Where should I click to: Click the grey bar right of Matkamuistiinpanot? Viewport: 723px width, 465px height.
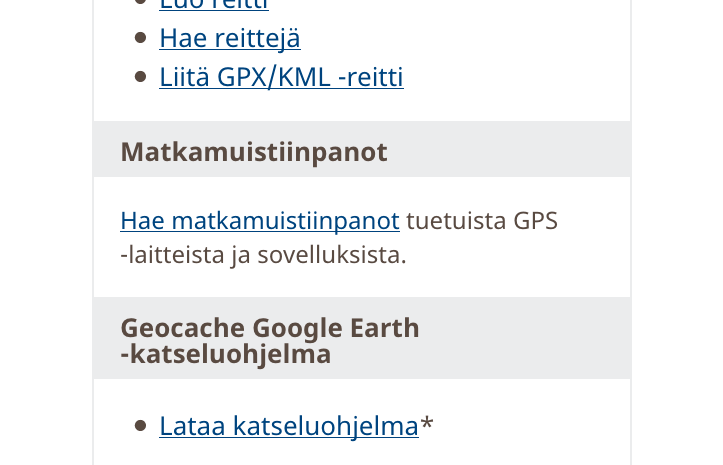510,150
